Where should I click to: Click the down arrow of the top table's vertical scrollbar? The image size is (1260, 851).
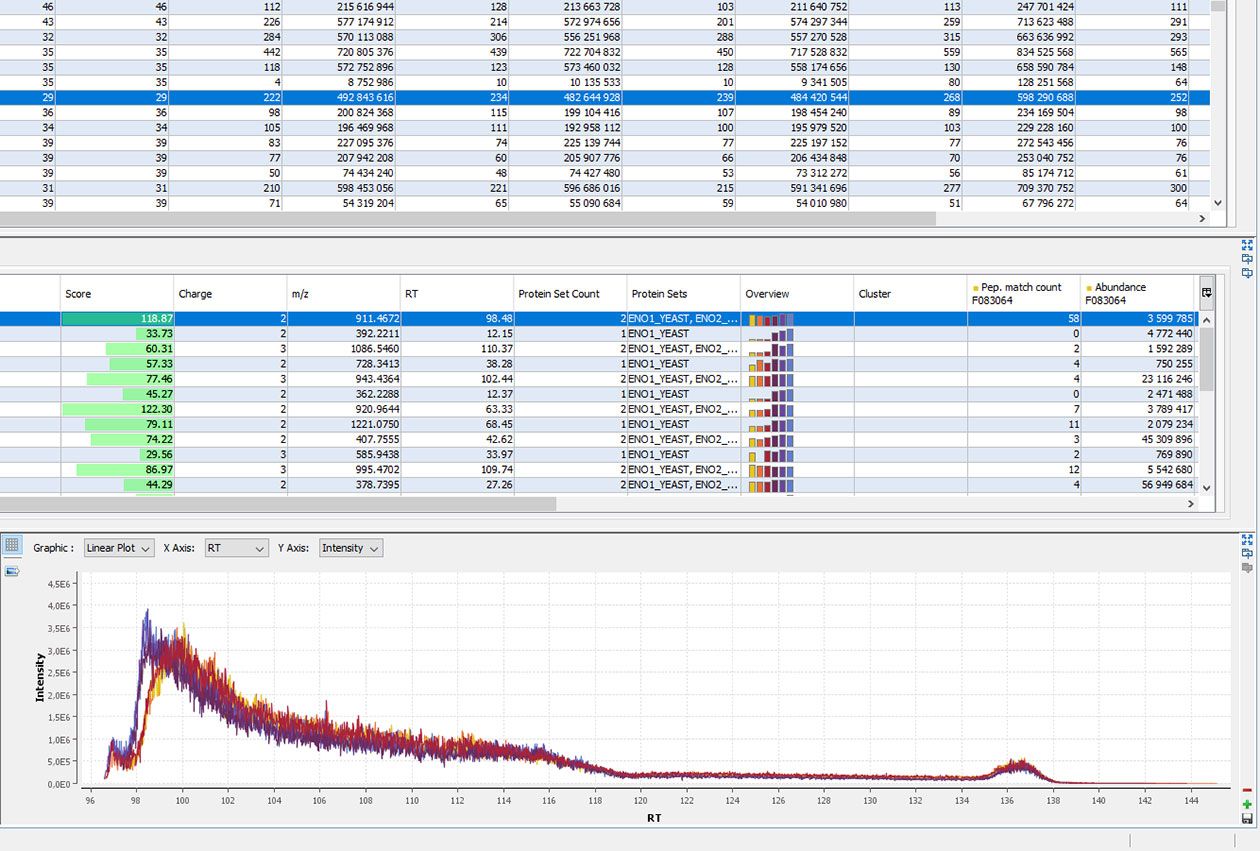[x=1217, y=202]
